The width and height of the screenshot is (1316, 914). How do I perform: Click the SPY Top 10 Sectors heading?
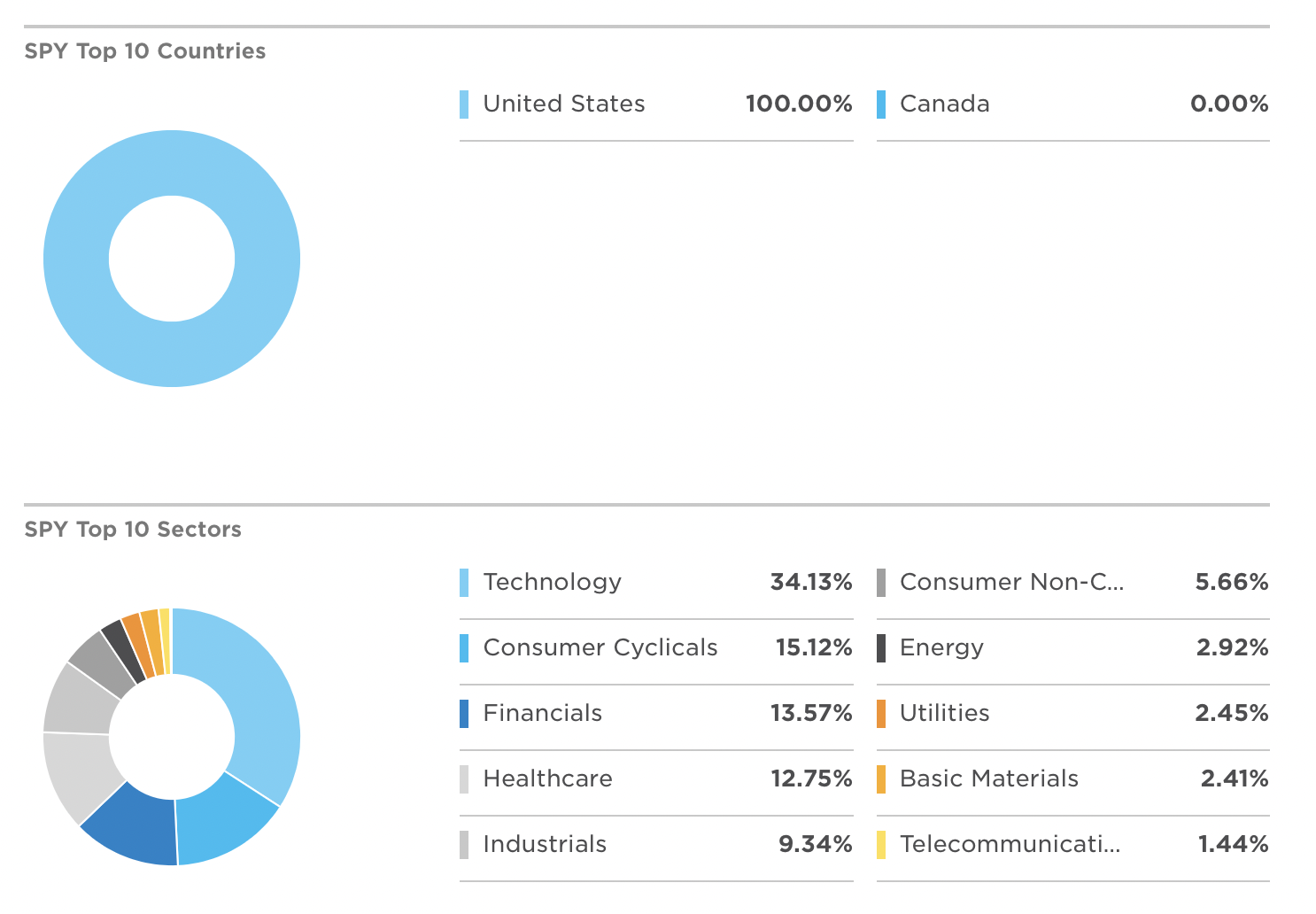point(133,530)
